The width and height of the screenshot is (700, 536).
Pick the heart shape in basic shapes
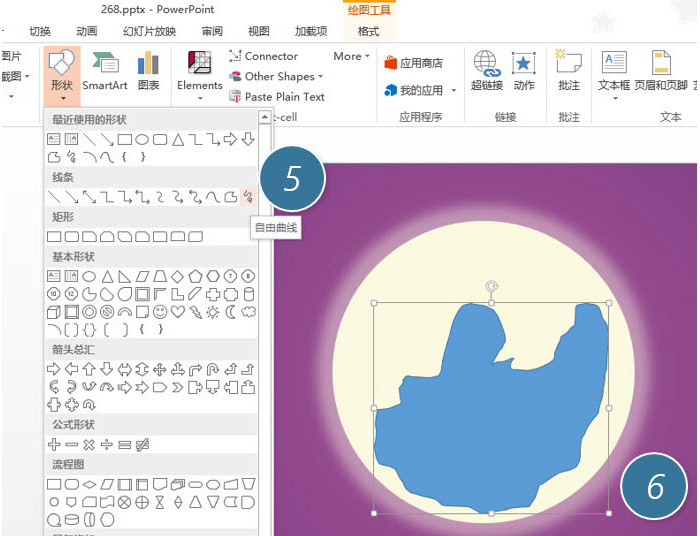(178, 312)
